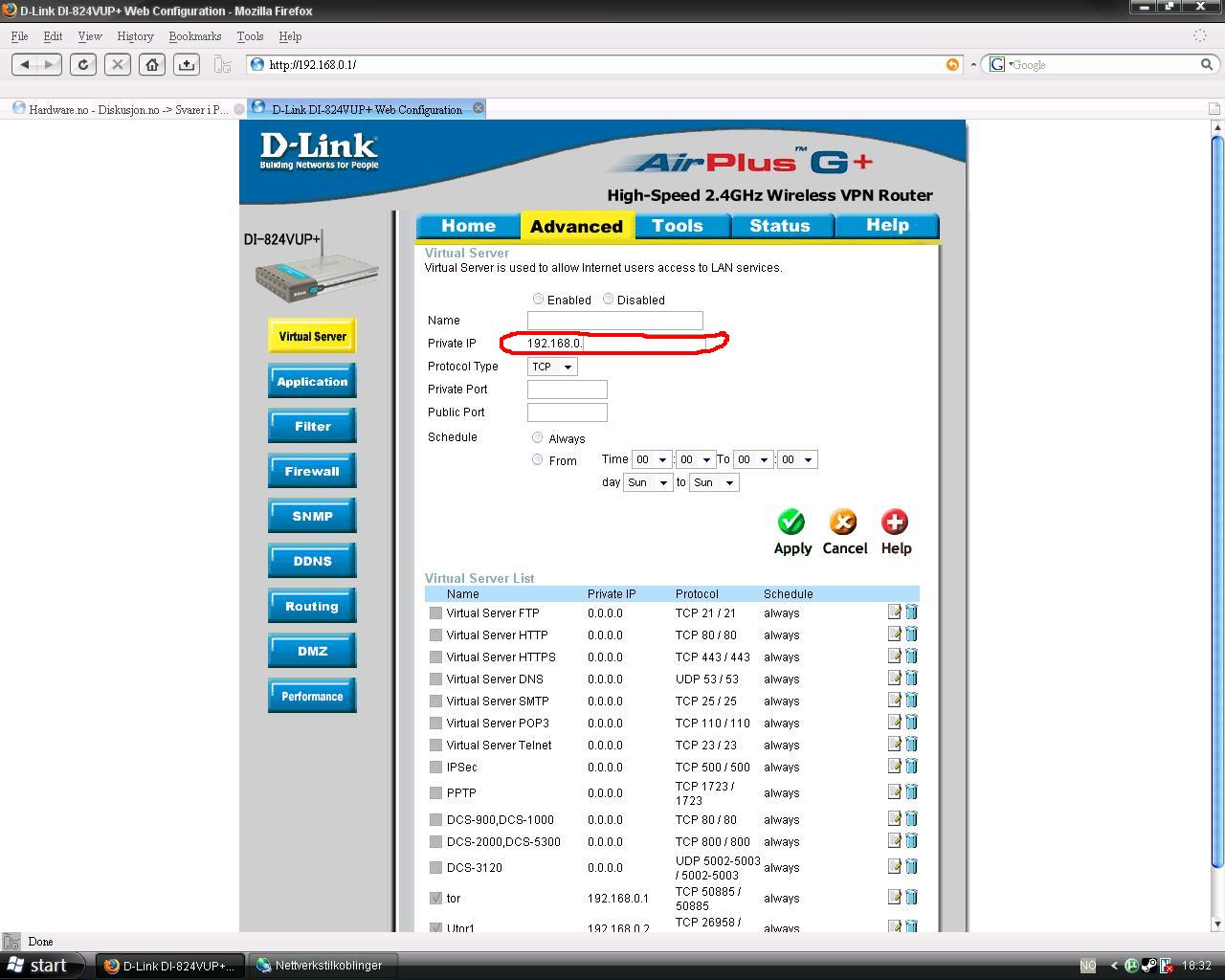Click the Forward arrow in toolbar

point(50,64)
